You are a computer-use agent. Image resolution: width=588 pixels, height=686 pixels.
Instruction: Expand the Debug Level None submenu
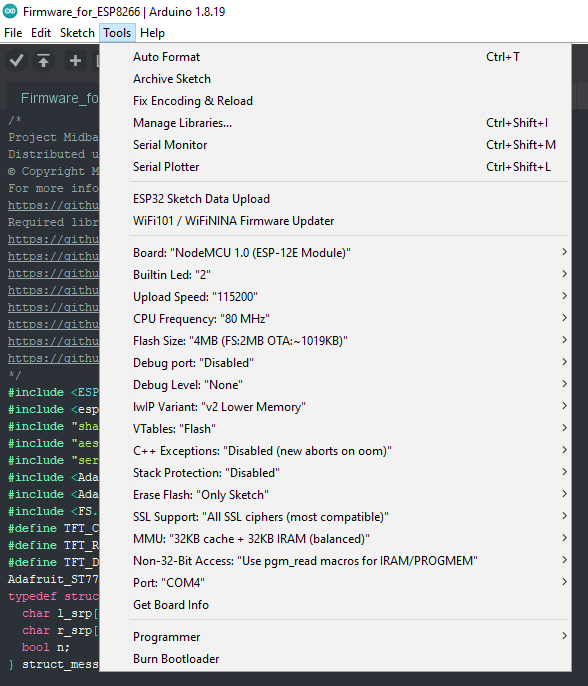coord(336,385)
